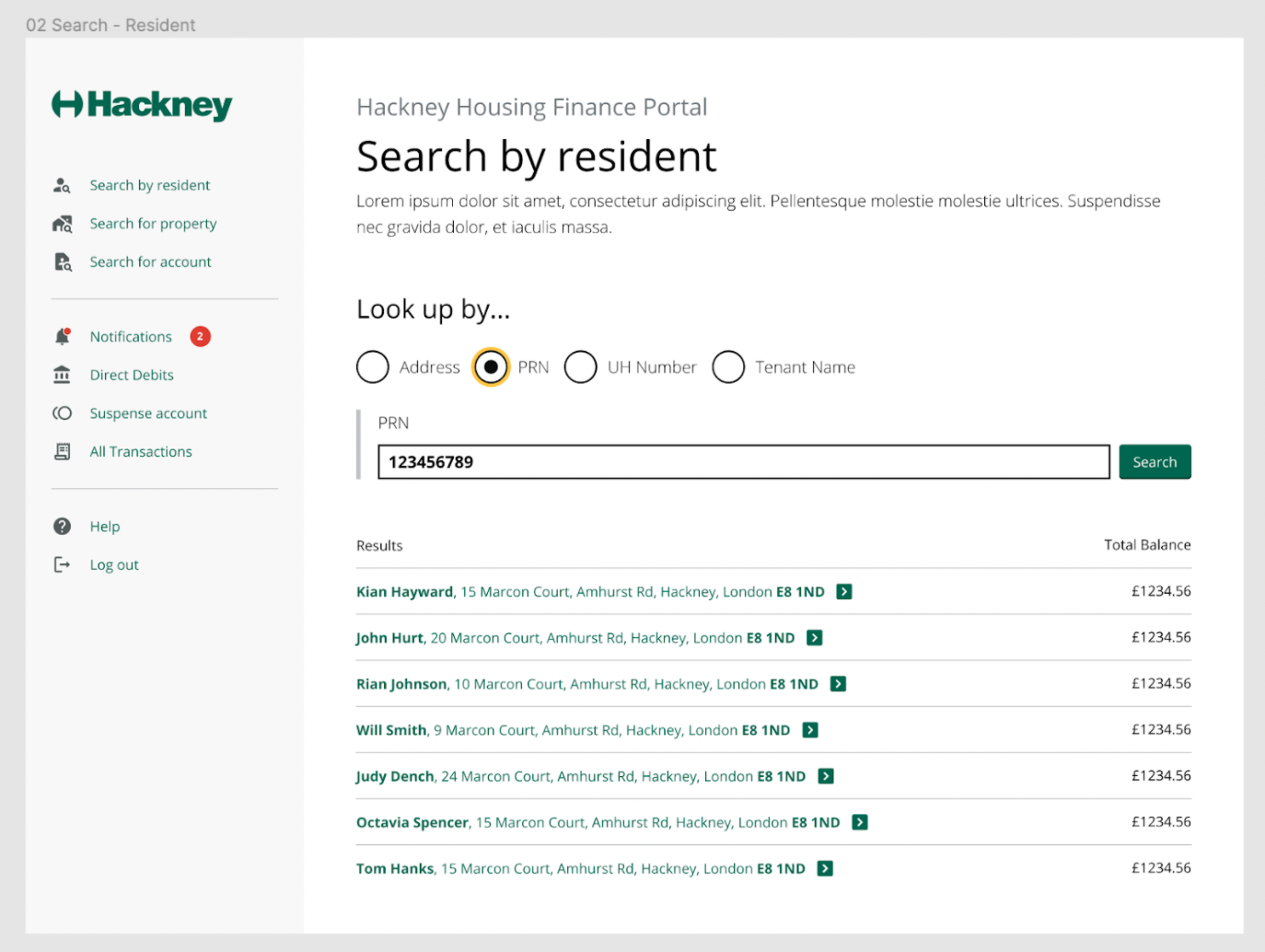Open Rian Johnson resident link
Viewport: 1265px width, 952px height.
point(587,684)
